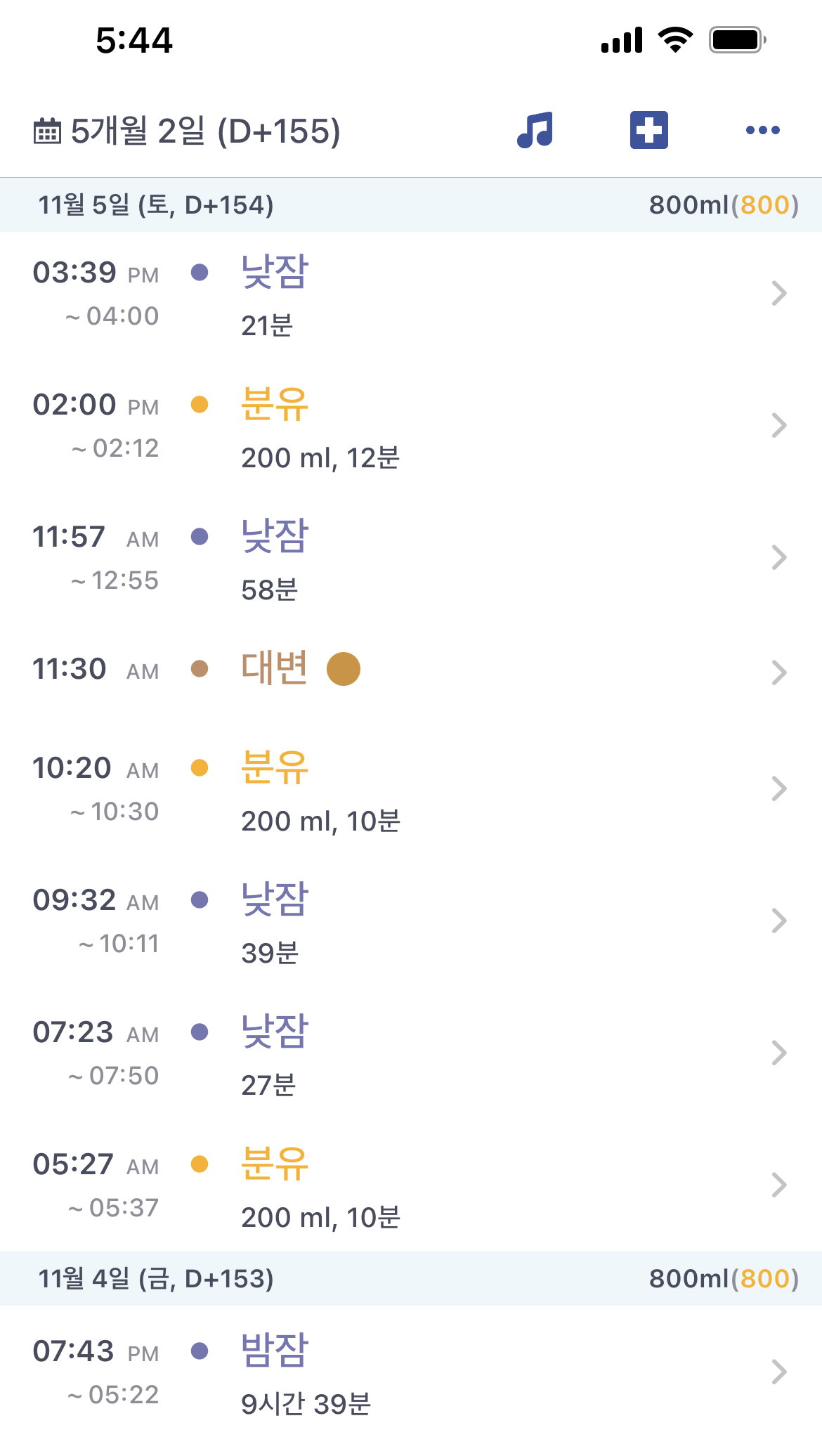The height and width of the screenshot is (1456, 822).
Task: Tap the brown dot for 11:30 AM stool
Action: pos(200,668)
